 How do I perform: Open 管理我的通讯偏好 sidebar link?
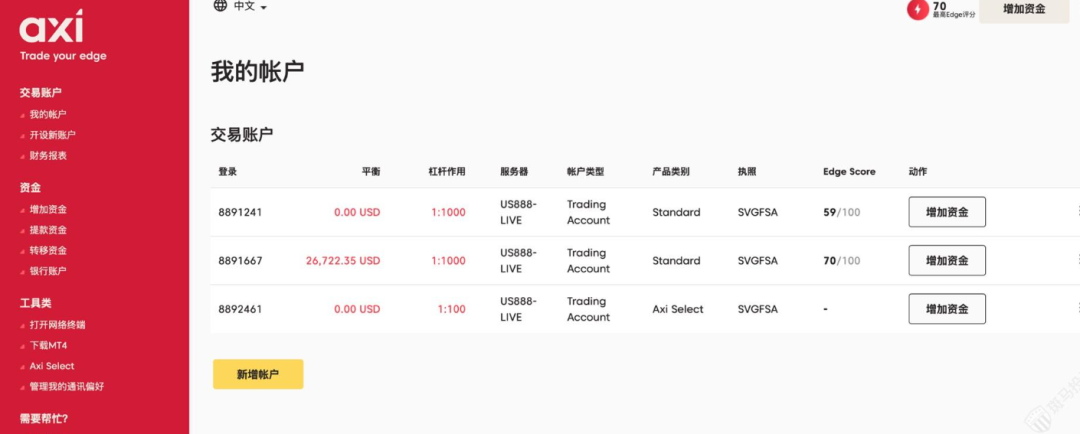pos(66,386)
